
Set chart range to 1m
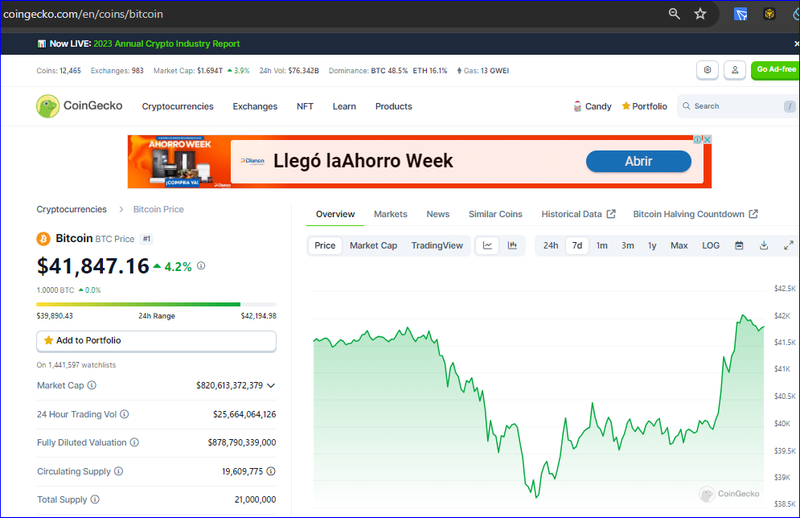point(602,245)
